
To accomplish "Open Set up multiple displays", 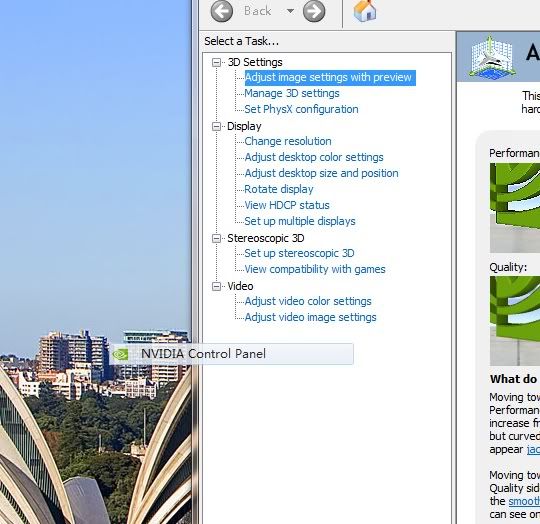I will 300,221.
